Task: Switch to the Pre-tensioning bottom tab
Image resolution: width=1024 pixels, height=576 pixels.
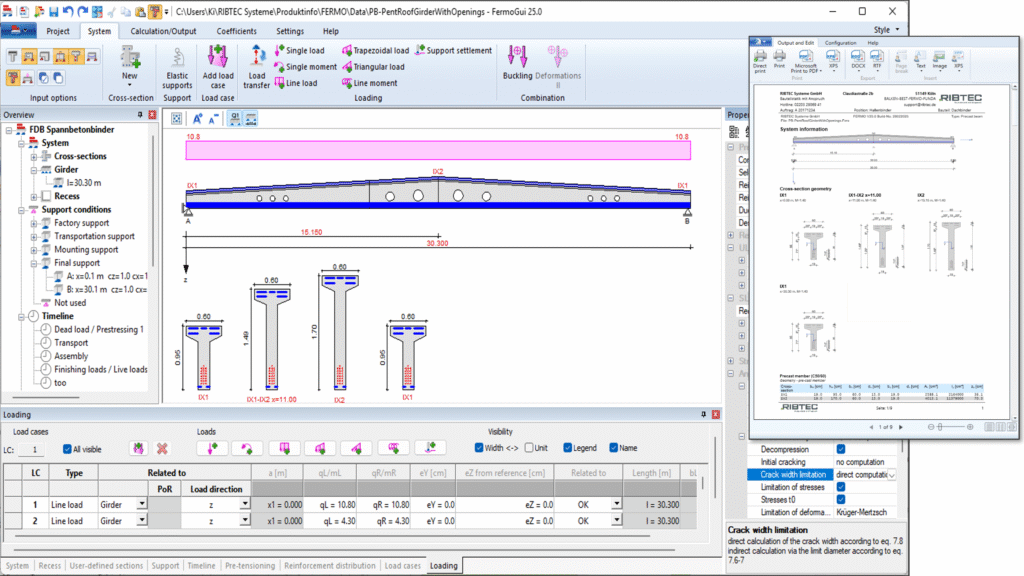Action: pos(250,566)
